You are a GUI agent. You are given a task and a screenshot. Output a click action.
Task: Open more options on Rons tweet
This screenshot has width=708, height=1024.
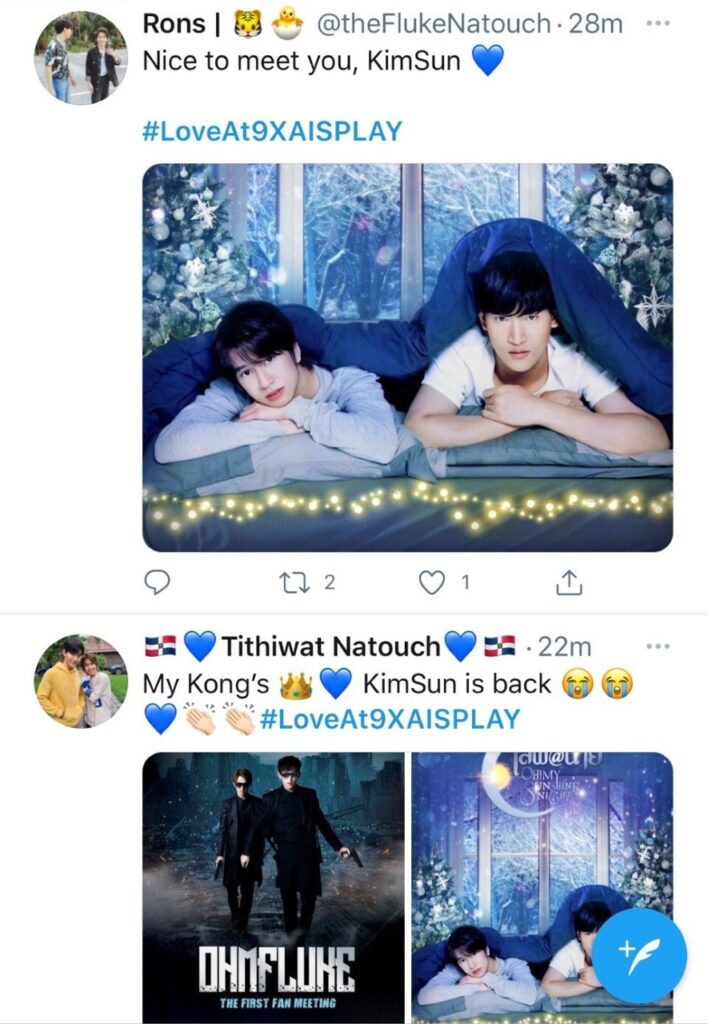(657, 22)
